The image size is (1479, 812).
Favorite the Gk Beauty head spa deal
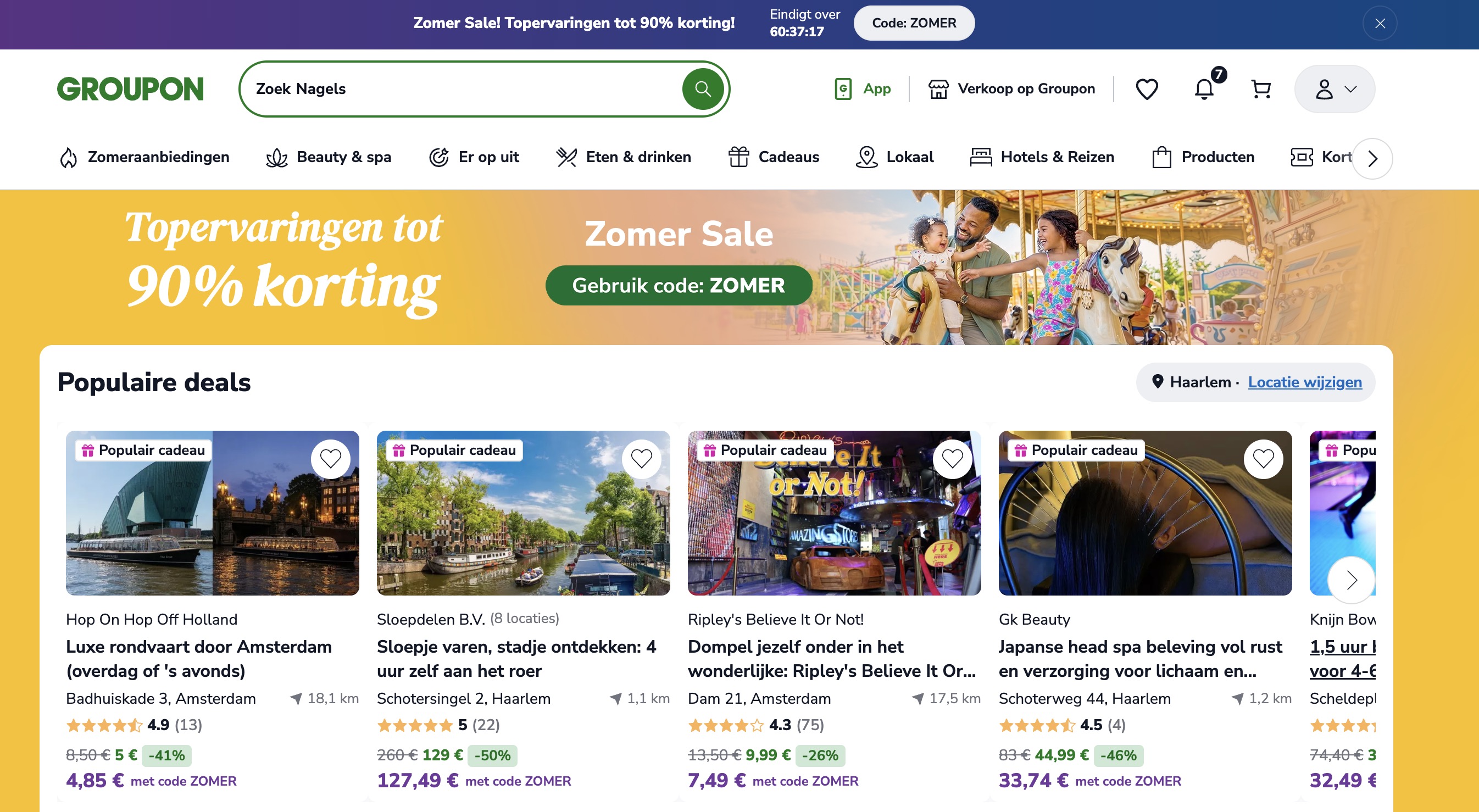point(1263,459)
